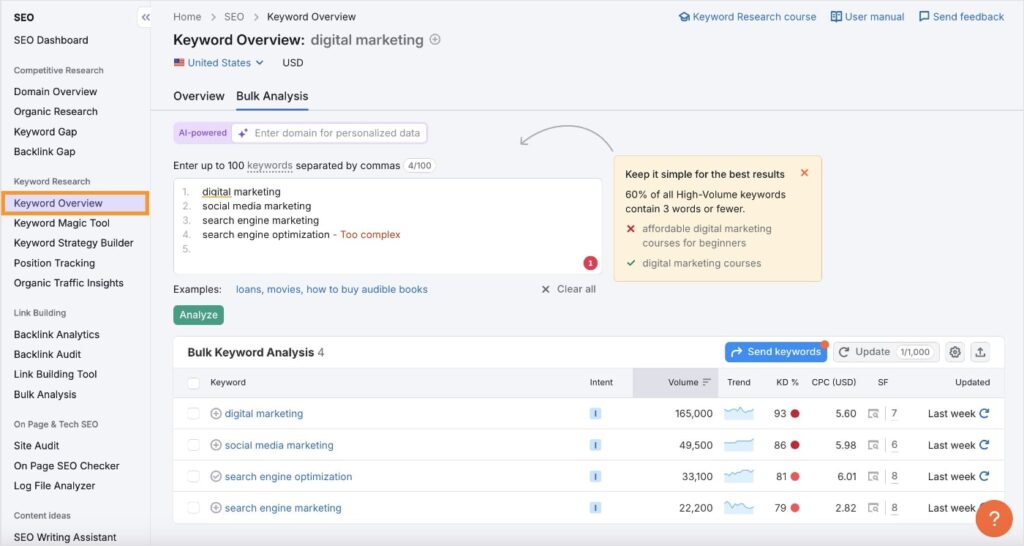Open trend sparkline for search engine marketing
Viewport: 1024px width, 546px height.
(x=739, y=507)
